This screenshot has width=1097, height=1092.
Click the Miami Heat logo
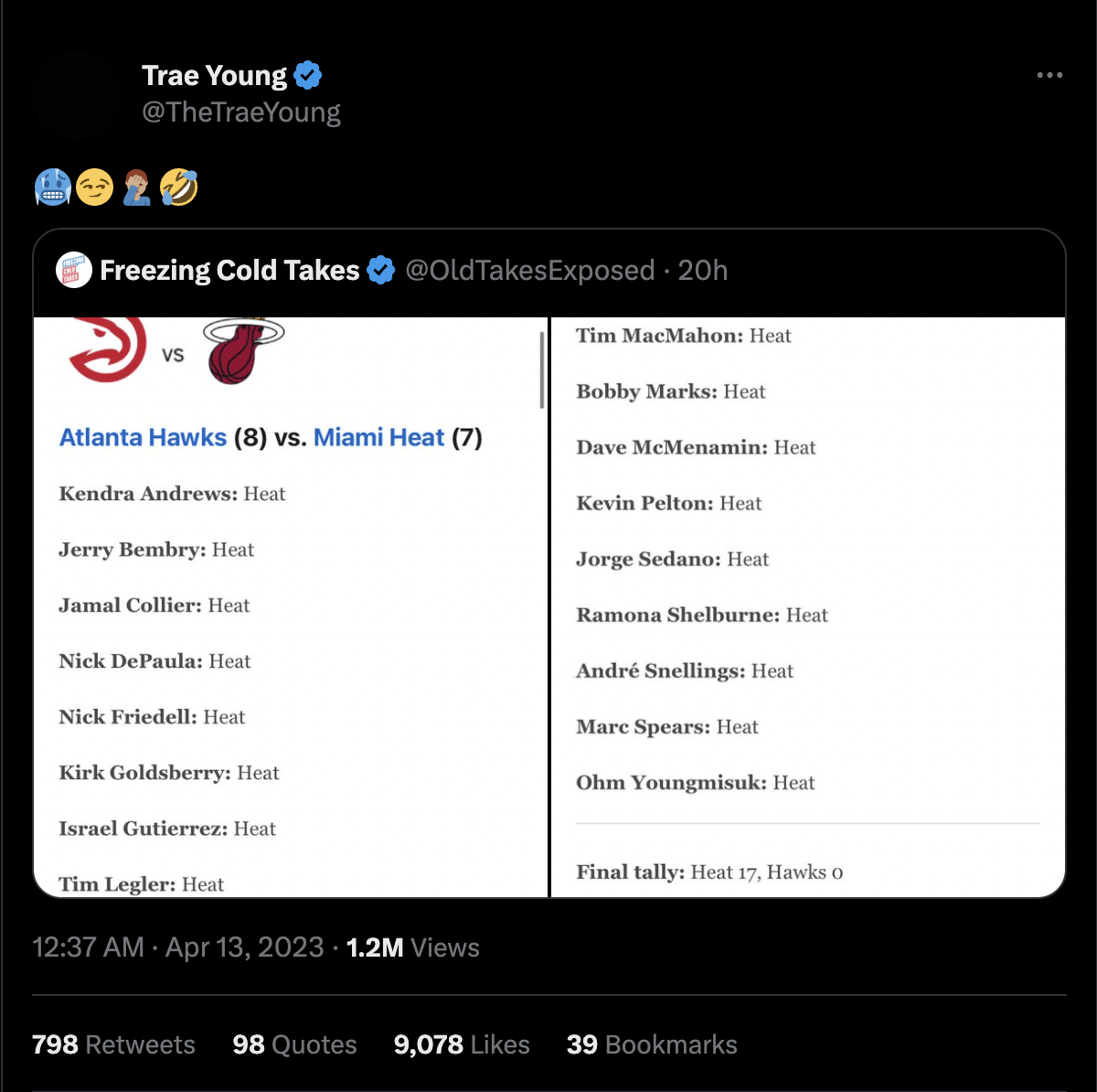241,350
